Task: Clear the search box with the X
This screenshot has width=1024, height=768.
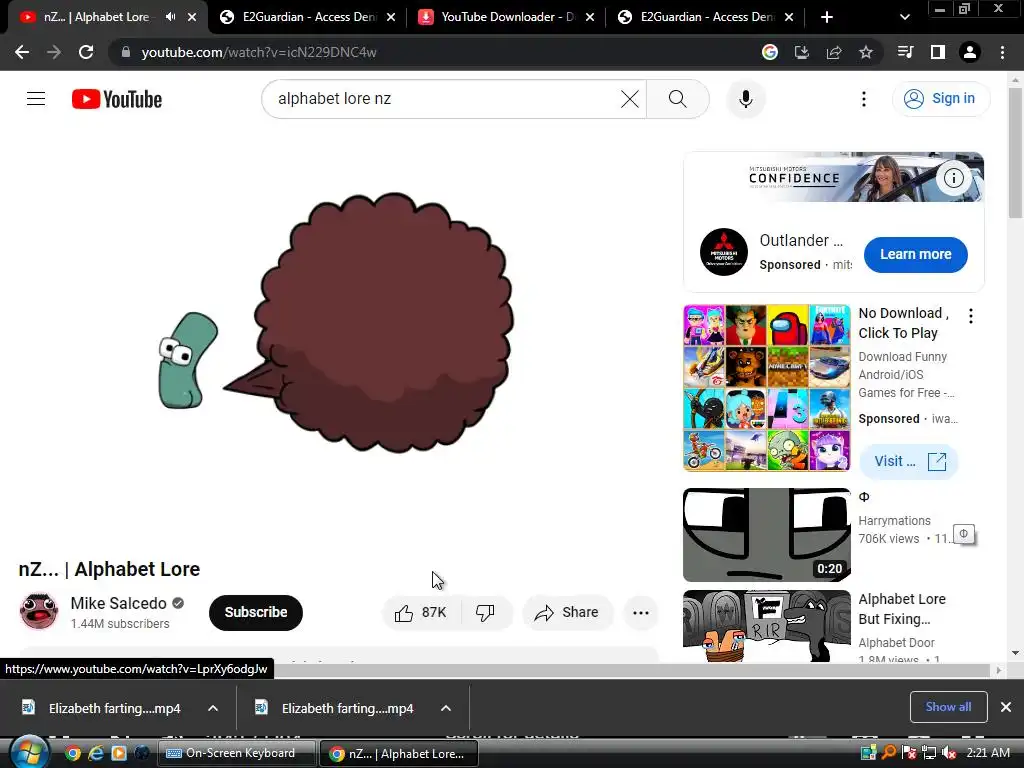Action: point(630,99)
